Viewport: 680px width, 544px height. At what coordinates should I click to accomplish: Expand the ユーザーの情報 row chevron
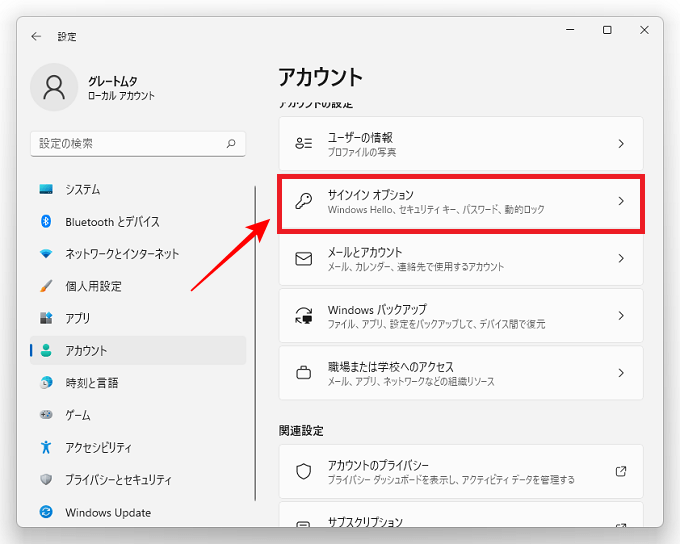pyautogui.click(x=621, y=144)
